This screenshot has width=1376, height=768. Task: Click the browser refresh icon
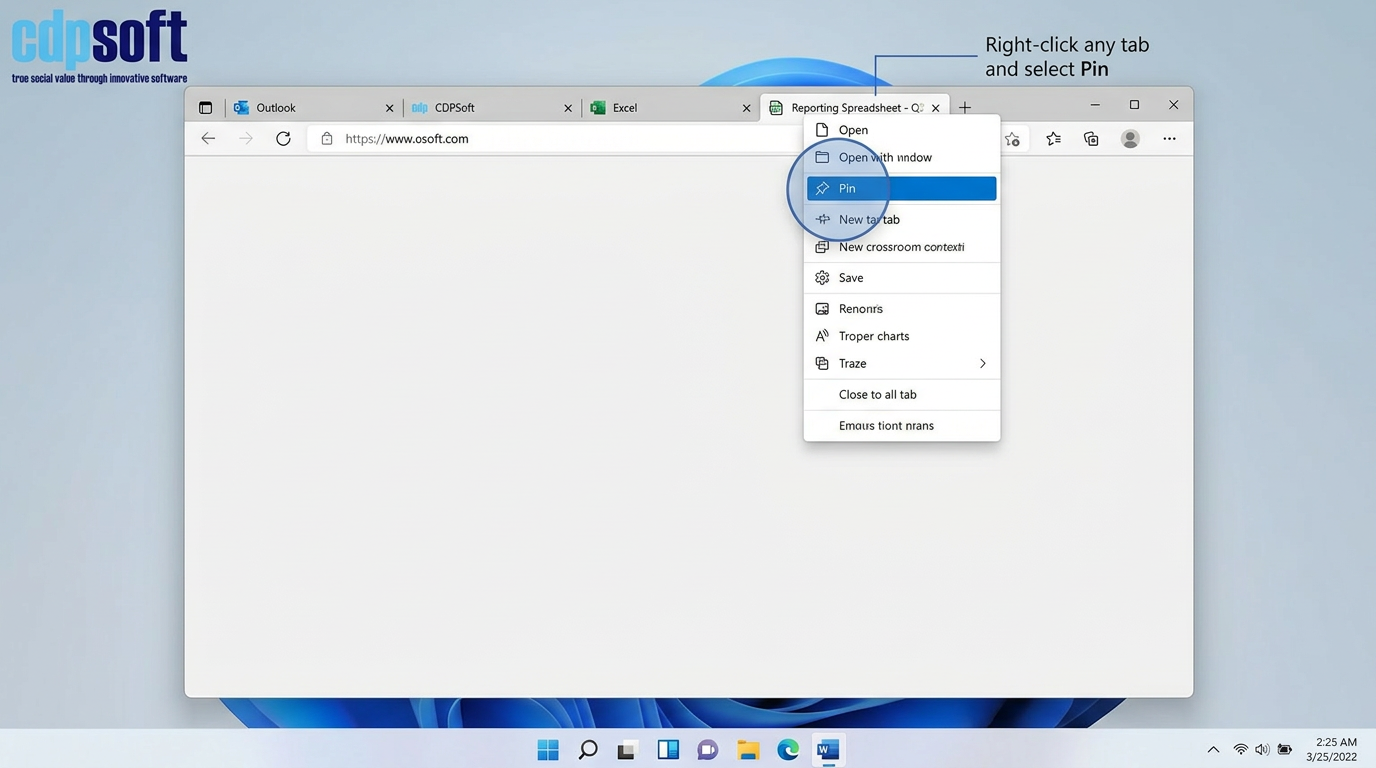point(283,139)
